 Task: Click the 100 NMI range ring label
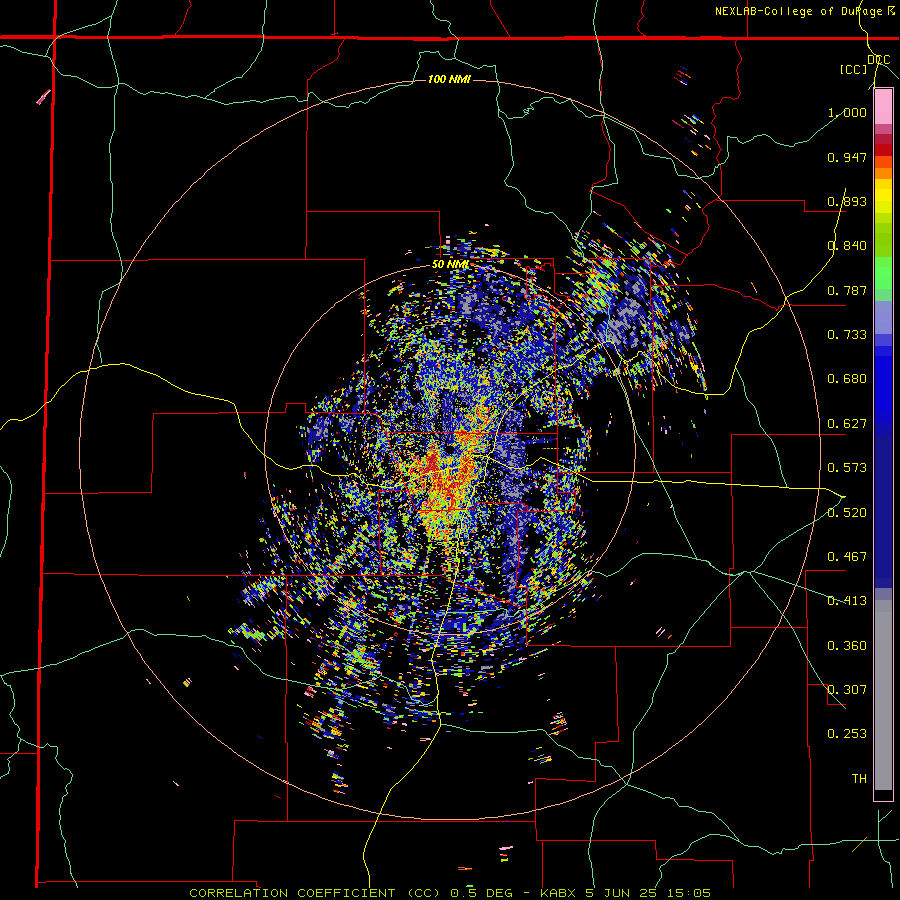[x=449, y=79]
